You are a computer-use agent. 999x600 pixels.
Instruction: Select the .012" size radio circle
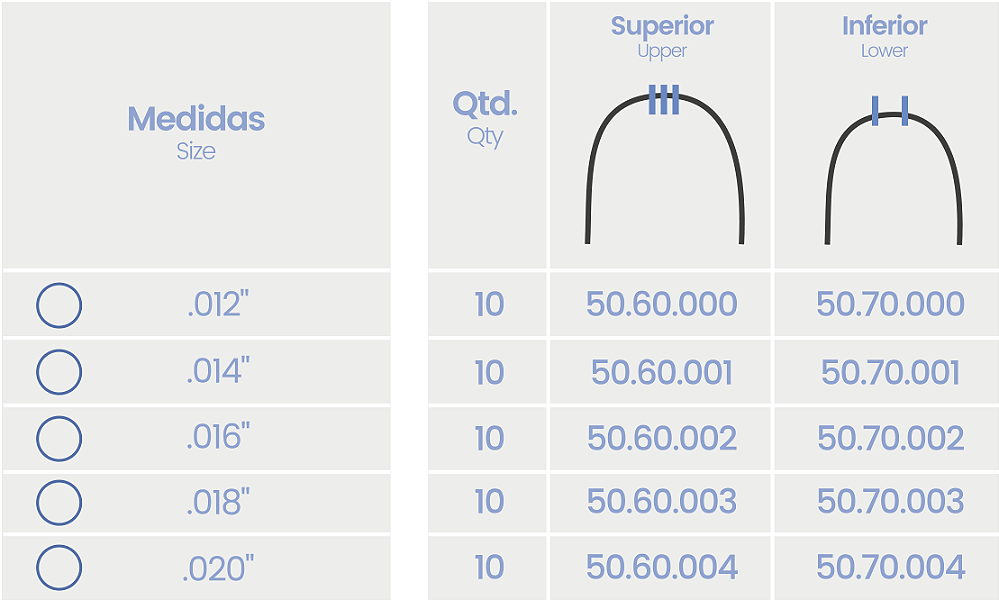pos(59,305)
